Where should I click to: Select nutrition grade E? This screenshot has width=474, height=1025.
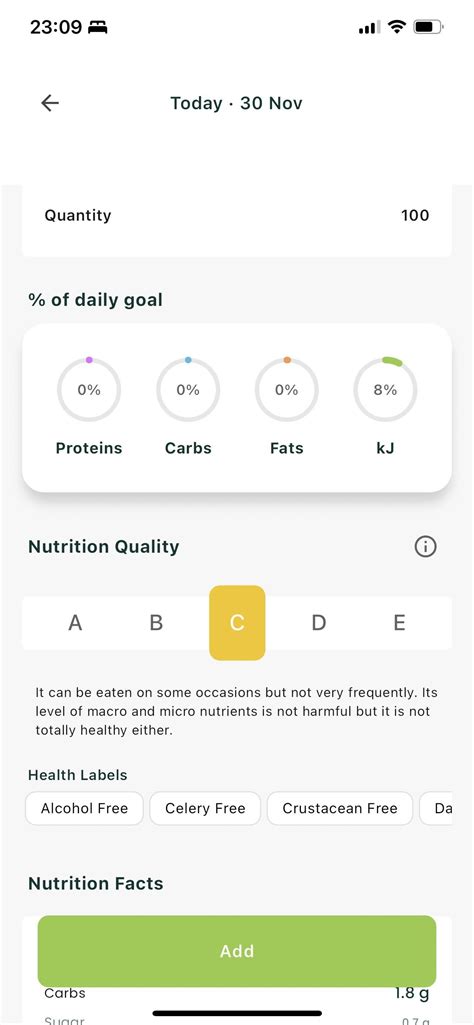pos(399,623)
